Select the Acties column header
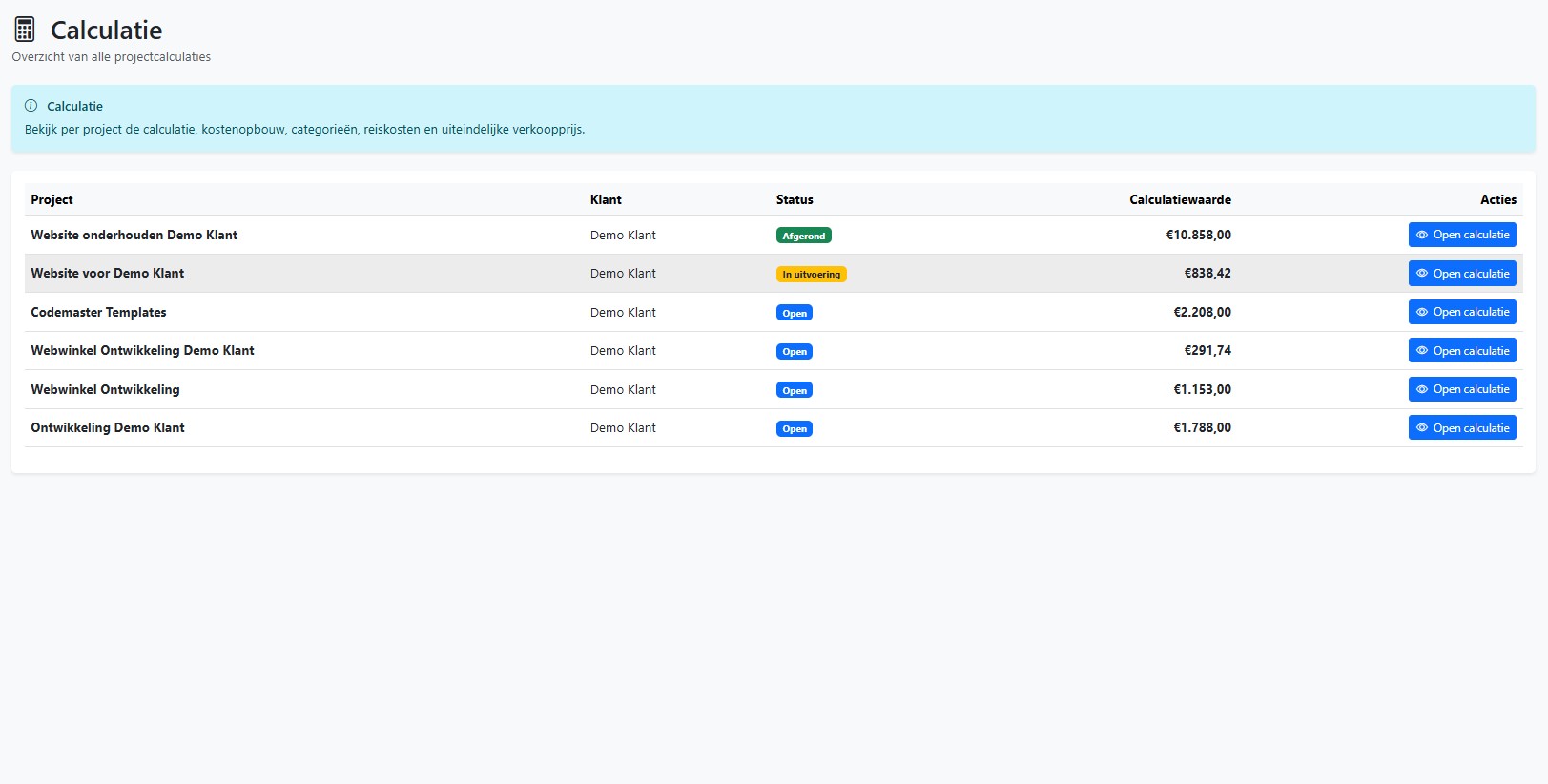The width and height of the screenshot is (1548, 784). tap(1498, 199)
